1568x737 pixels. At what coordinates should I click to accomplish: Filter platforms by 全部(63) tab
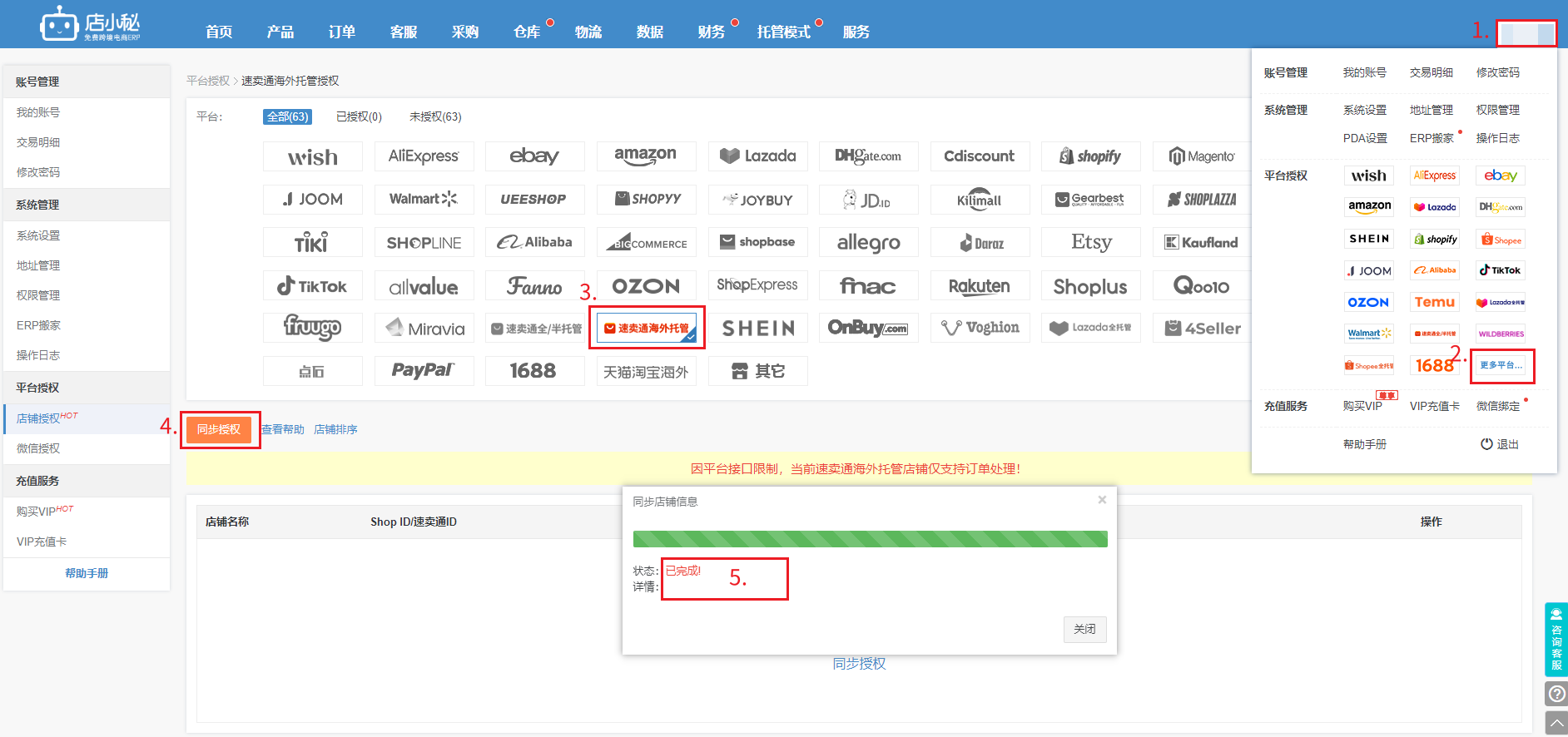click(x=287, y=116)
